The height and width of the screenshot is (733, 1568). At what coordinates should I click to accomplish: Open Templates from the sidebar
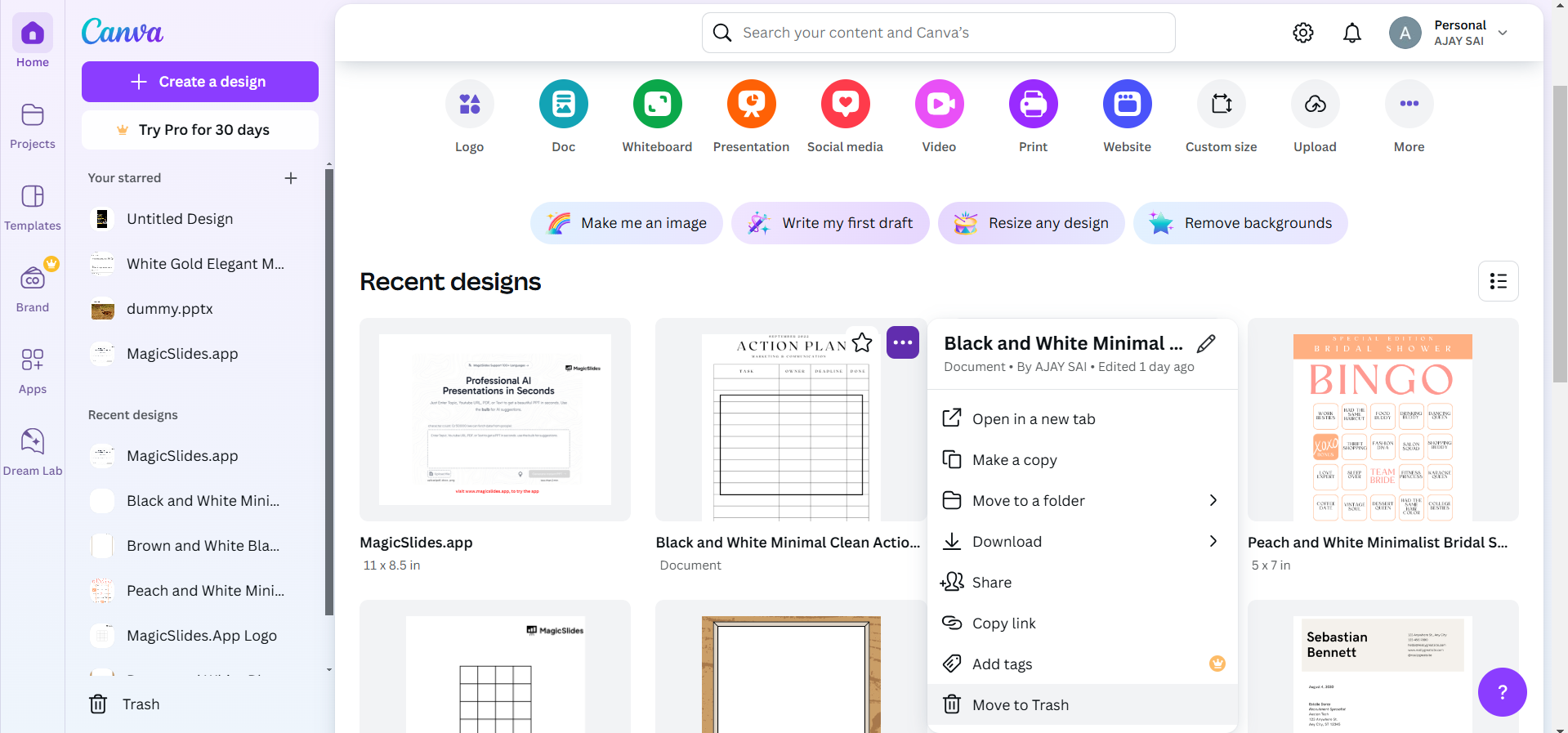tap(33, 208)
